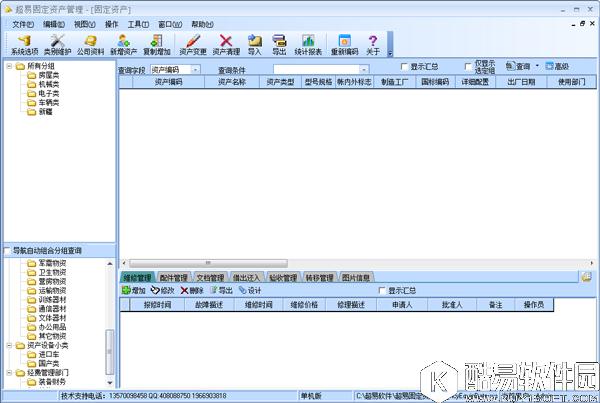600x403 pixels.
Task: Open 系统选项 from the main toolbar
Action: 24,45
